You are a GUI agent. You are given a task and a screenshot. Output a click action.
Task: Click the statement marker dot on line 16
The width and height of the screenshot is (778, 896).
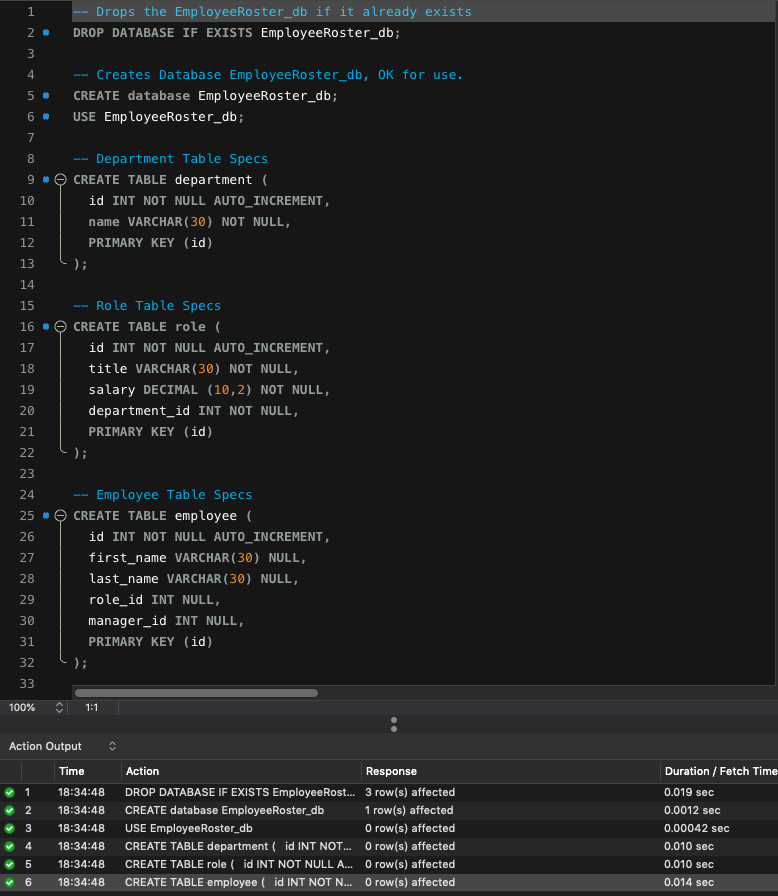(x=46, y=326)
